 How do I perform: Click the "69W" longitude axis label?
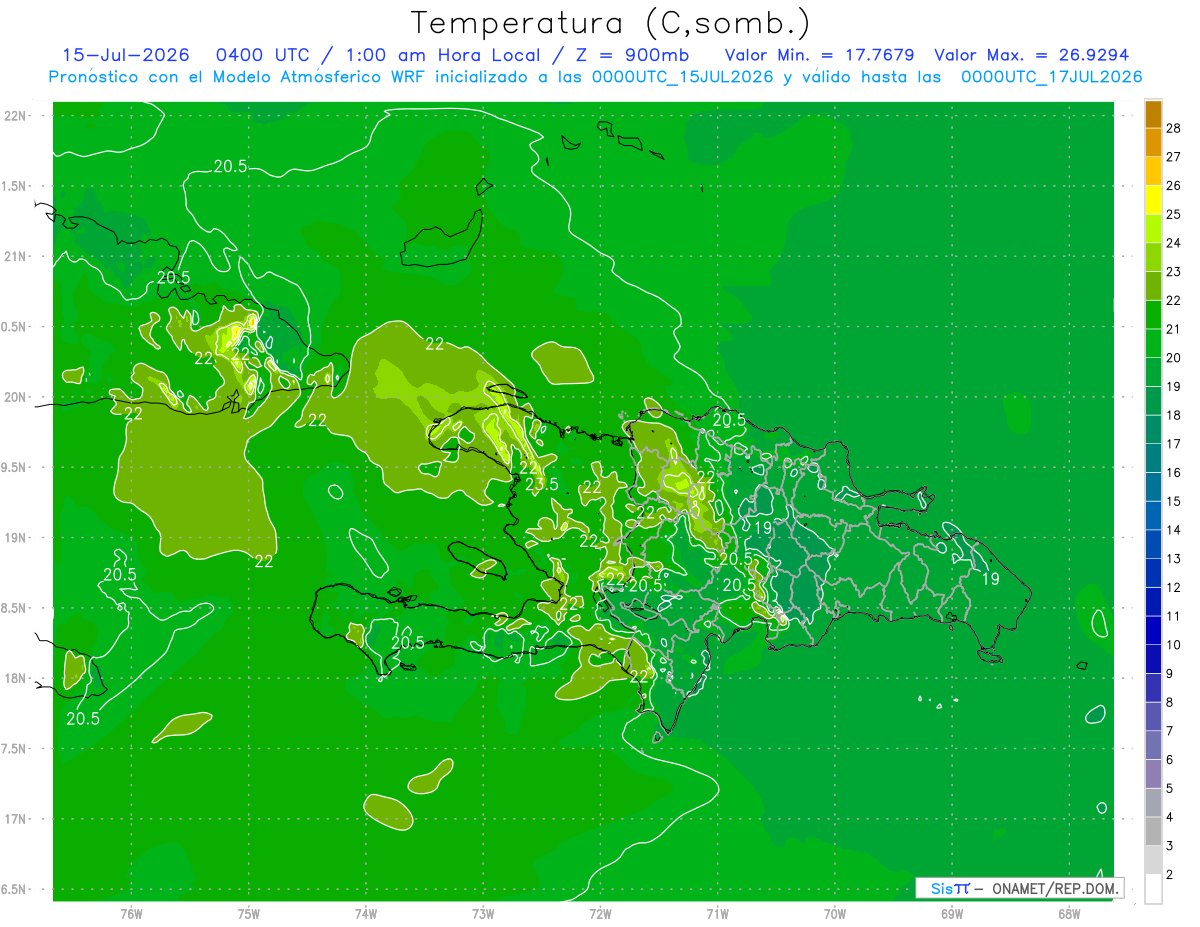[952, 913]
